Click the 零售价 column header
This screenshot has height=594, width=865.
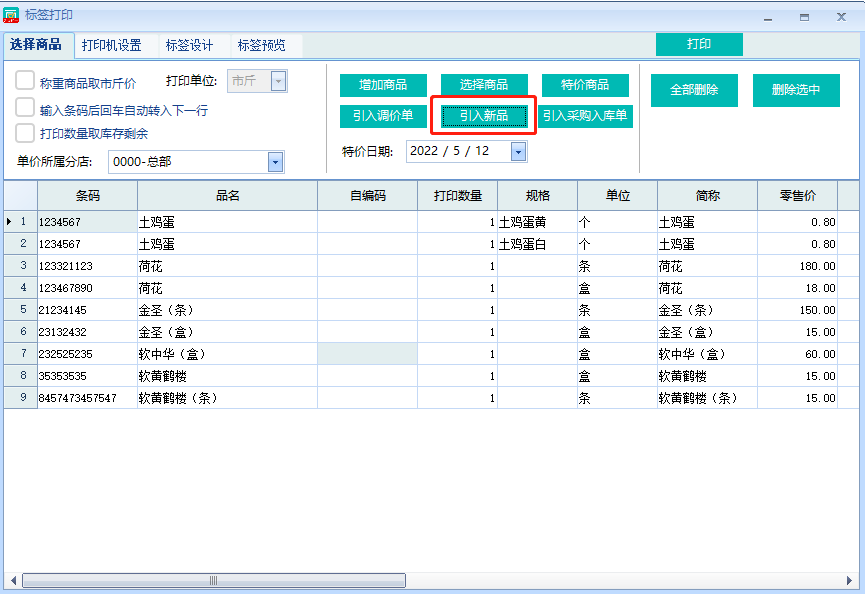click(x=796, y=196)
